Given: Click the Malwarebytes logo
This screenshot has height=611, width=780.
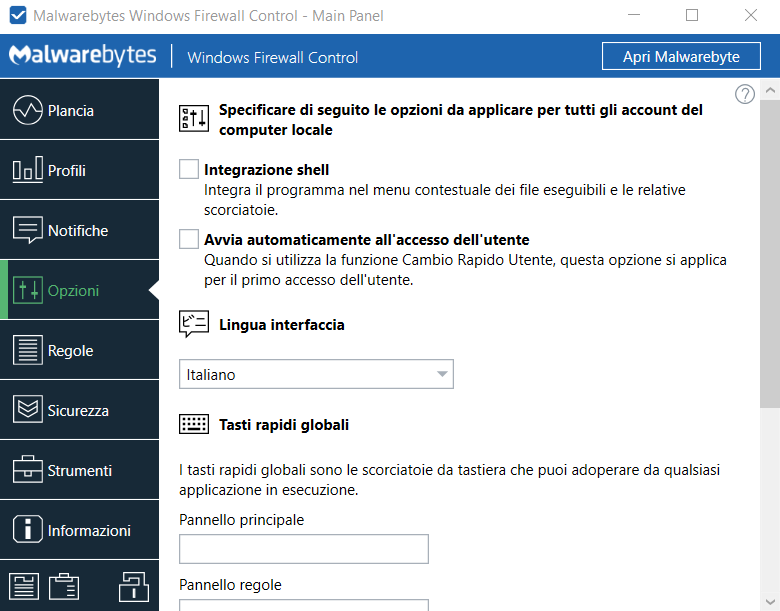Looking at the screenshot, I should pos(83,56).
